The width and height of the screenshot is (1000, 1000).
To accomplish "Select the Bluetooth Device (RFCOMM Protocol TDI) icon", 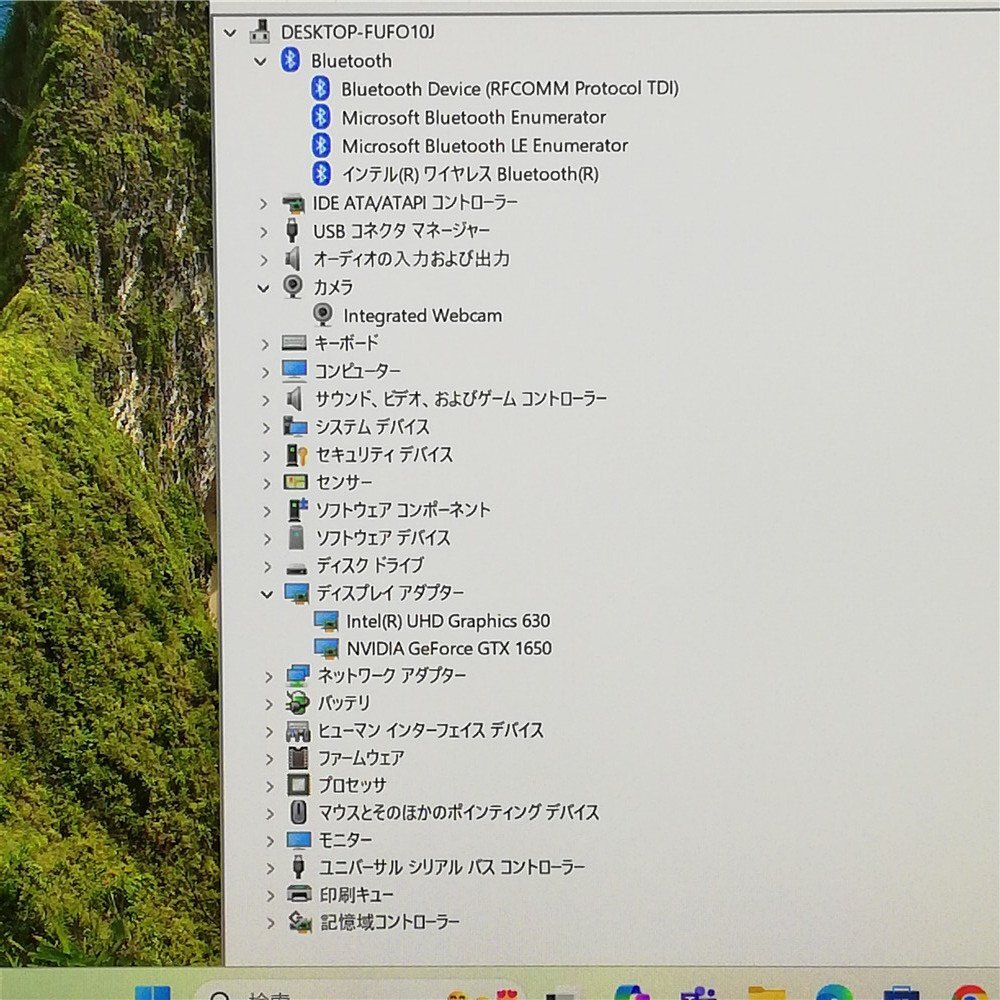I will pos(321,89).
